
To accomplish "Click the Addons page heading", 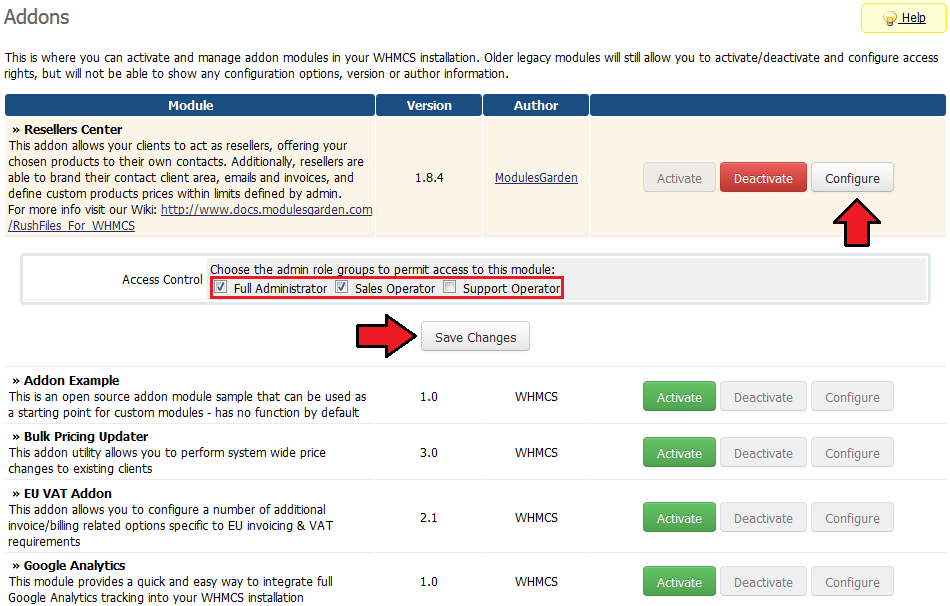I will click(x=36, y=17).
